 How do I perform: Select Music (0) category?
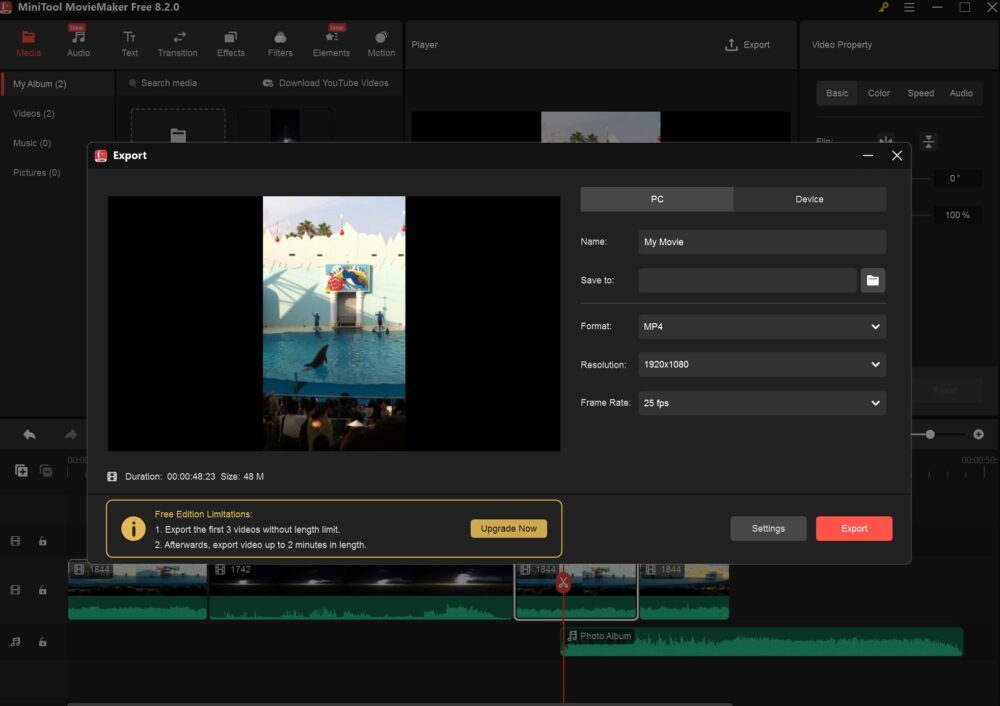32,143
